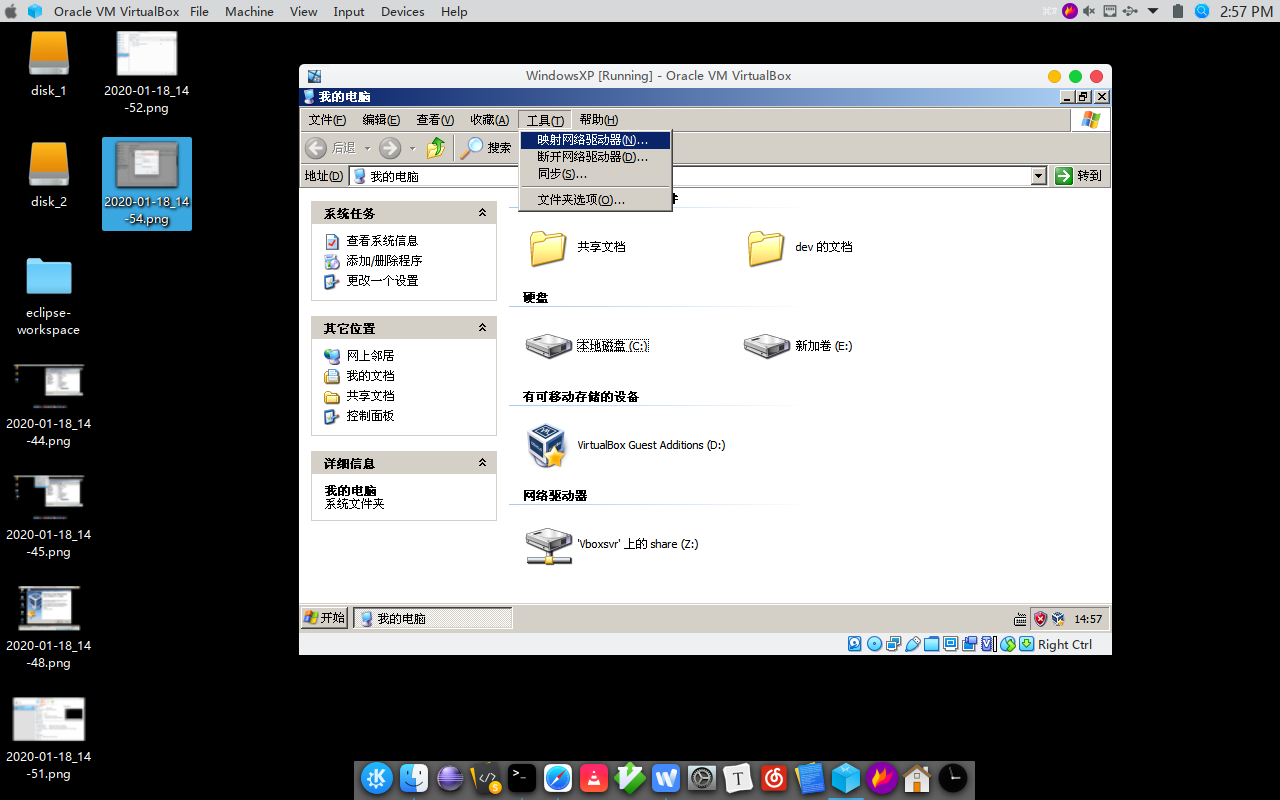This screenshot has width=1280, height=800.
Task: Click the red security shield tray icon
Action: (x=1040, y=619)
